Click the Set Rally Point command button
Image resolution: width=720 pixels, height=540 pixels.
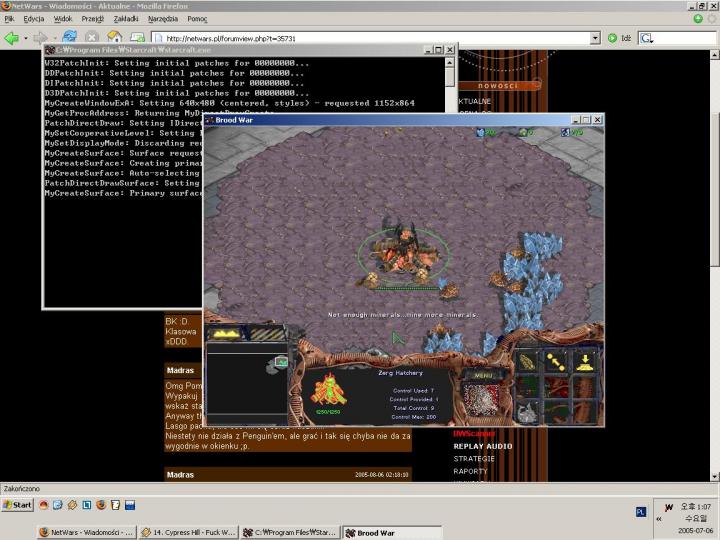tap(556, 362)
